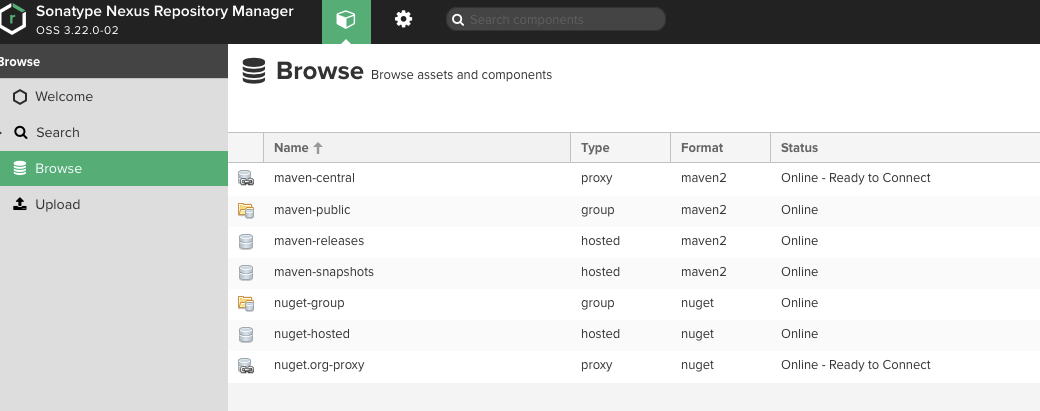Click the hosted type cell of maven-snapshots
Image resolution: width=1040 pixels, height=411 pixels.
pyautogui.click(x=600, y=272)
